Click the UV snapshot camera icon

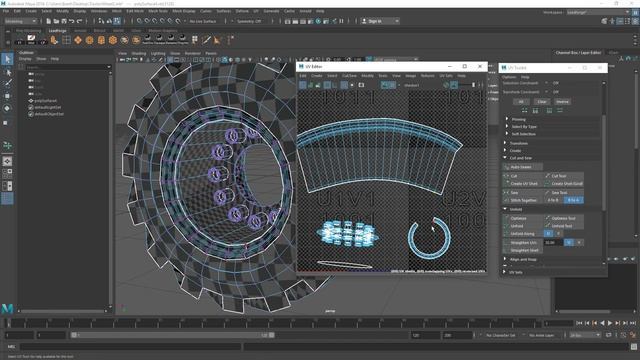click(361, 85)
